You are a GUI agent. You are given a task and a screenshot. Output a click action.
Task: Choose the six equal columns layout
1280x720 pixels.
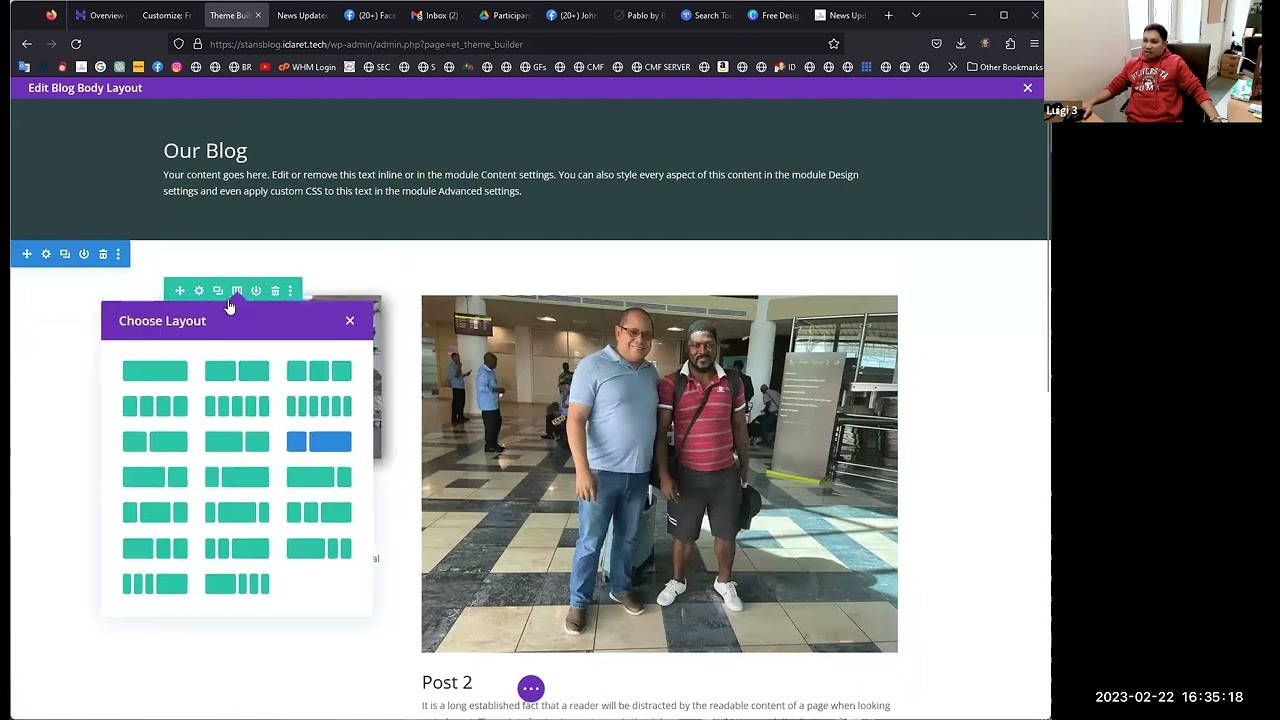[319, 406]
